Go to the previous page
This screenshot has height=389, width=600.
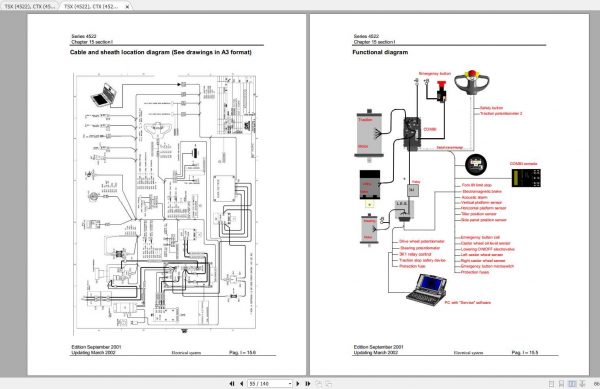[241, 383]
